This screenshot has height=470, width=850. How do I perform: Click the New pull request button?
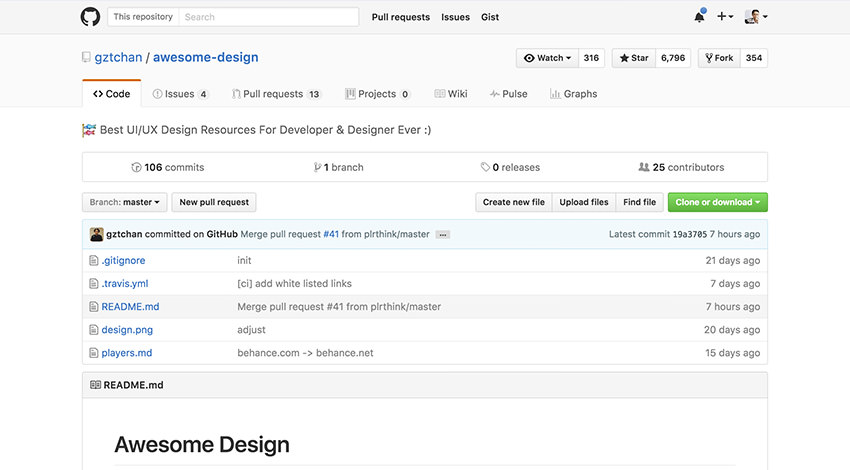click(214, 202)
